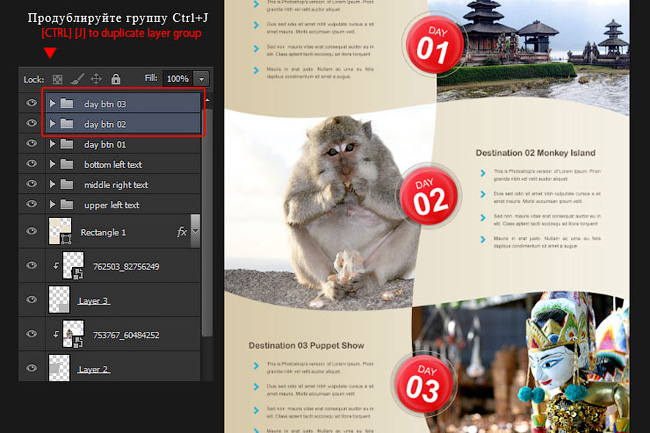This screenshot has width=650, height=433.
Task: Select the day btn 01 layer name
Action: [x=105, y=145]
